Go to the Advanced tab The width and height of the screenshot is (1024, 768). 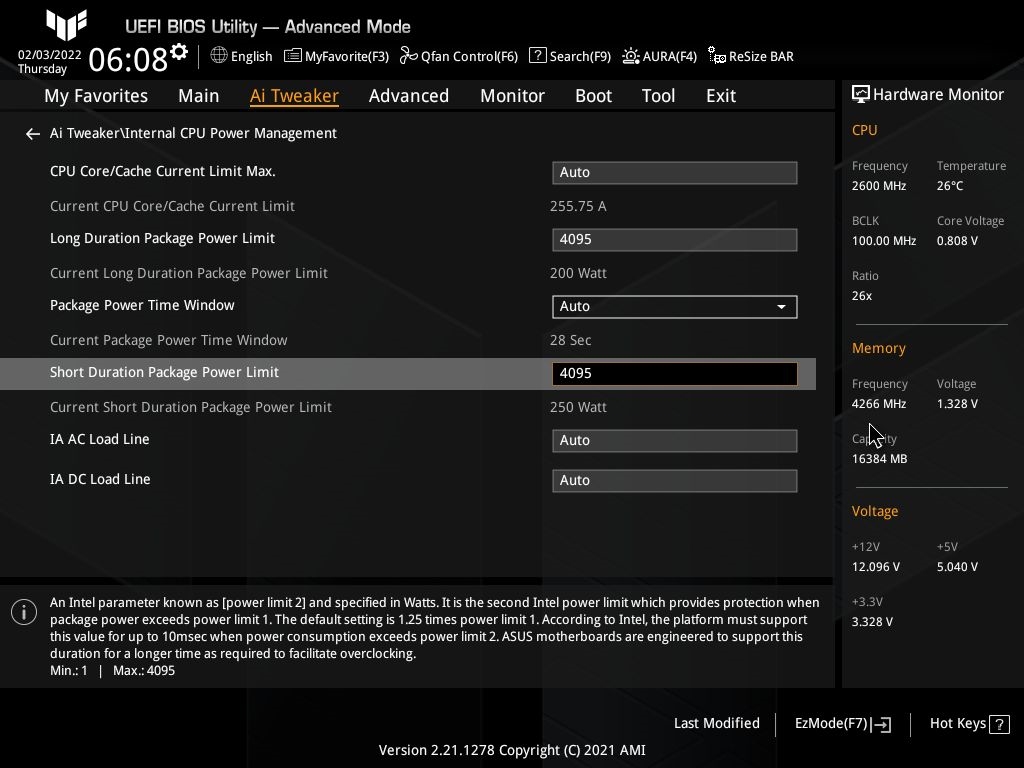[x=409, y=96]
